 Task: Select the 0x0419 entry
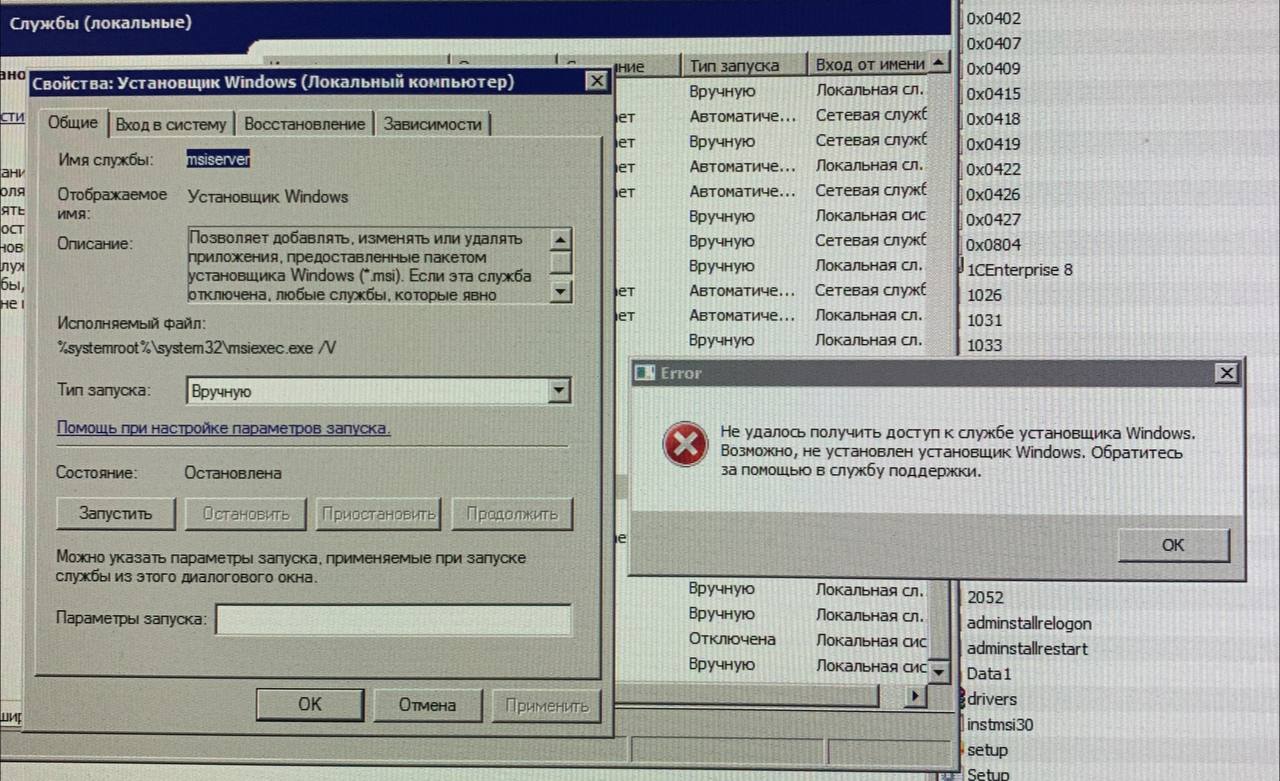point(993,144)
